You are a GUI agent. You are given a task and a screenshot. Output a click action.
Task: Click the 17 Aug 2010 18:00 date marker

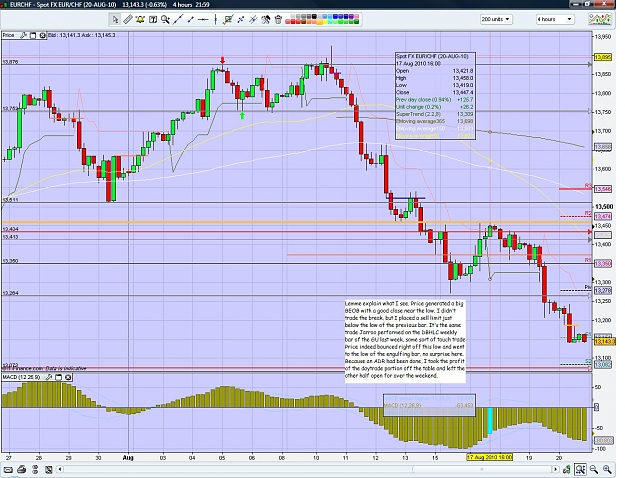pyautogui.click(x=489, y=457)
